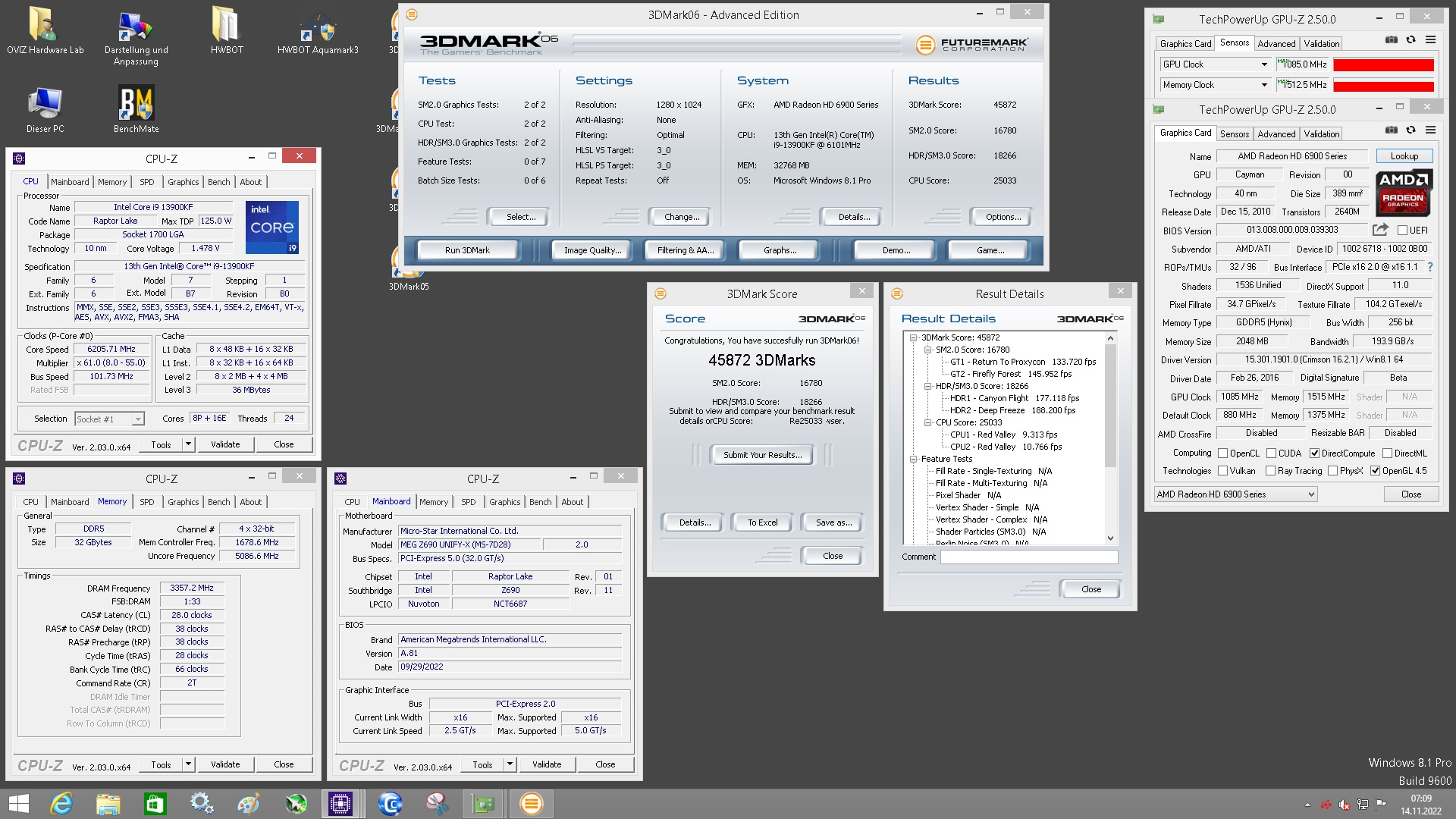The image size is (1456, 819).
Task: Open About tab in CPU-Z window showing processor info
Action: pyautogui.click(x=250, y=182)
